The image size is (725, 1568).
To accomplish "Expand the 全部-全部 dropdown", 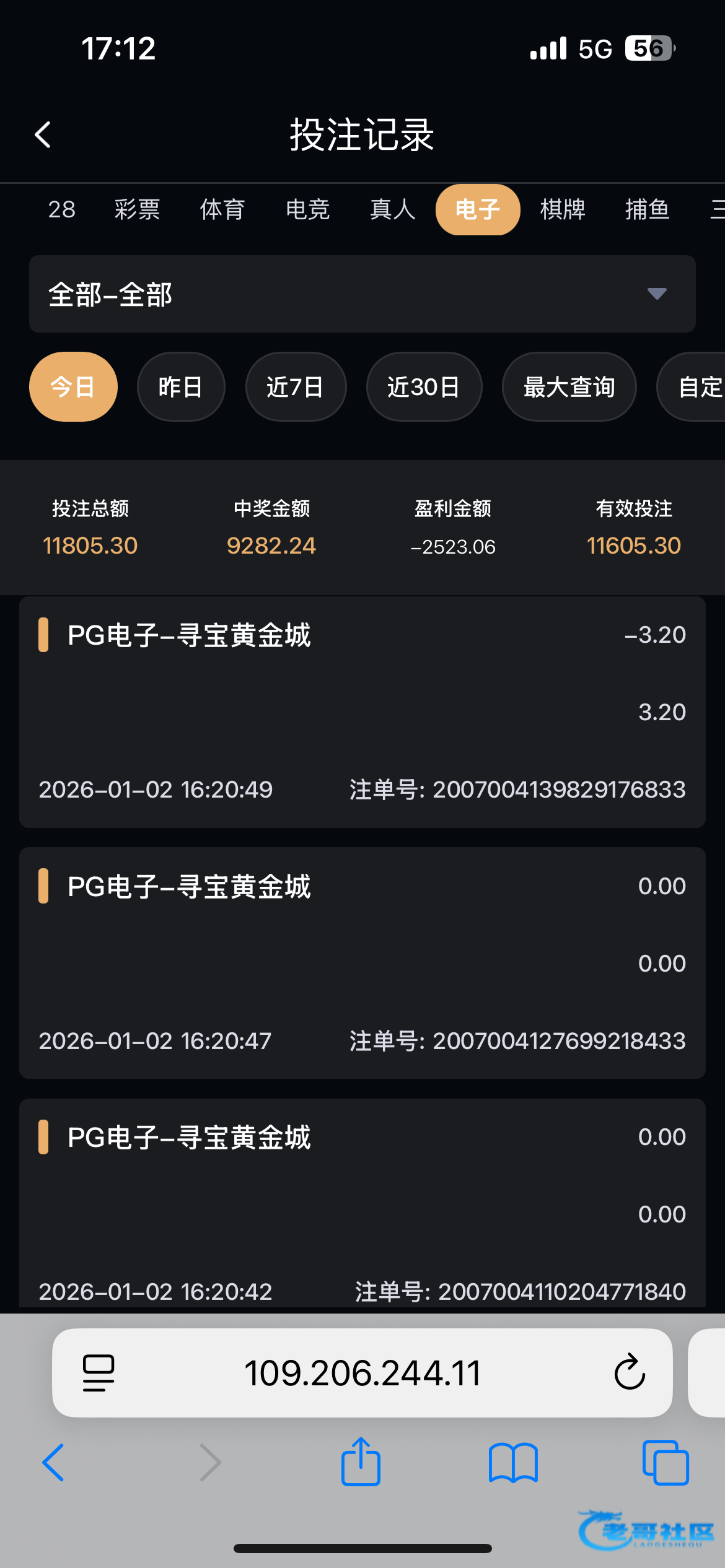I will tap(362, 294).
